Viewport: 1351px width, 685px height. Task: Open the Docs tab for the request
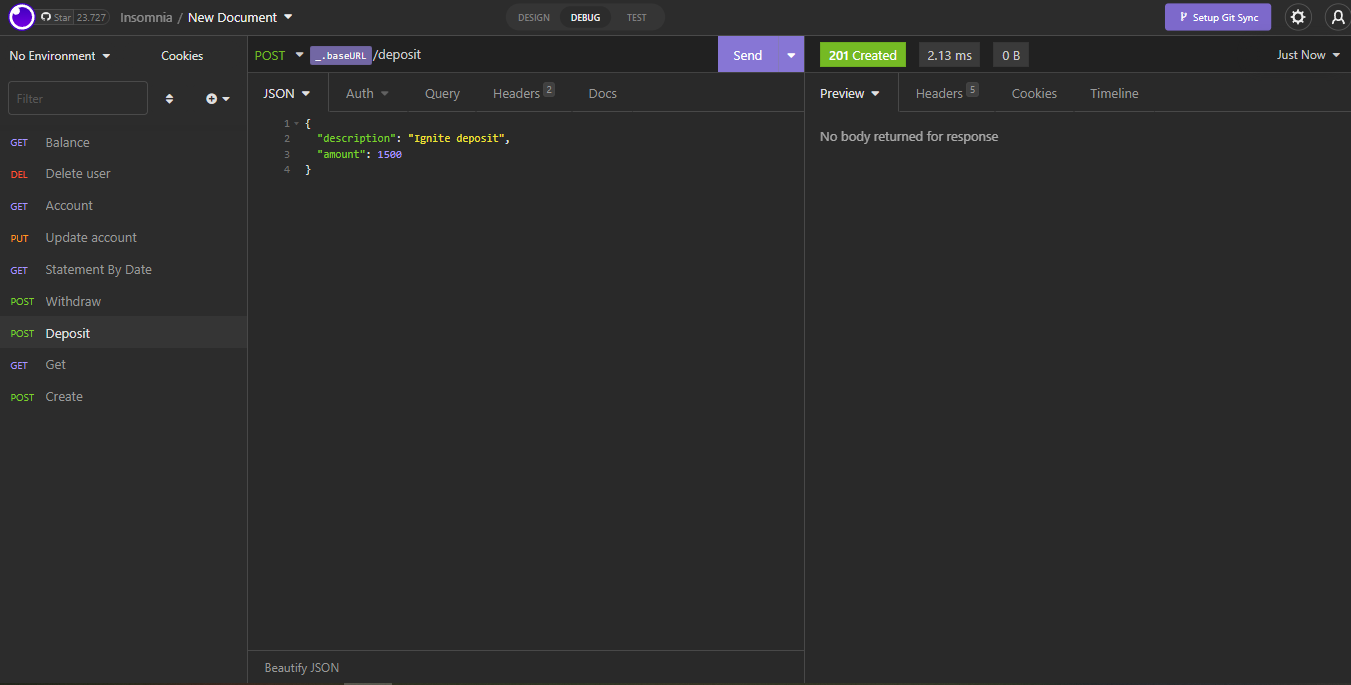coord(602,93)
